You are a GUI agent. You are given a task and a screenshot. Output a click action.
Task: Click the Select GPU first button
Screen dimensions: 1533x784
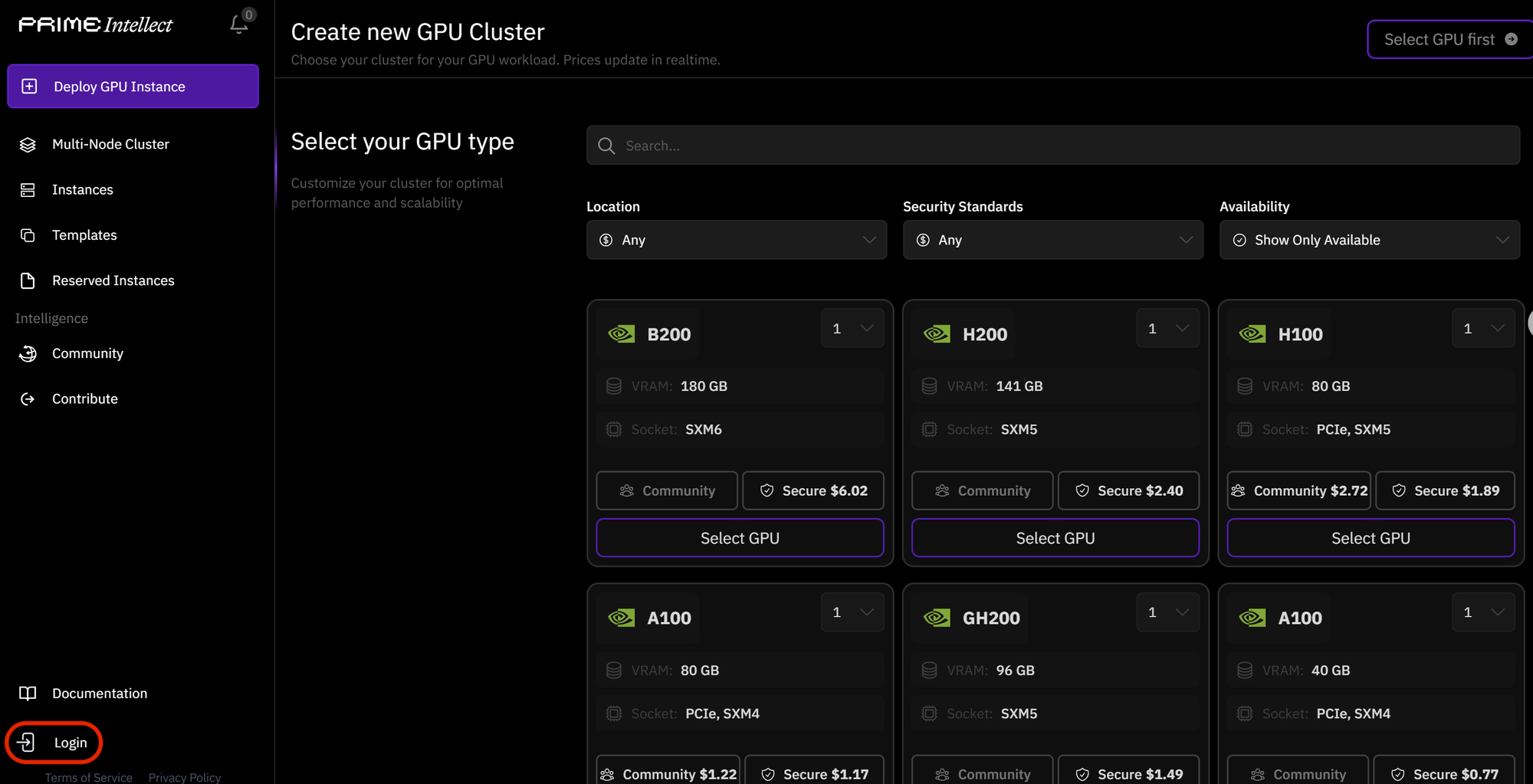click(1450, 39)
